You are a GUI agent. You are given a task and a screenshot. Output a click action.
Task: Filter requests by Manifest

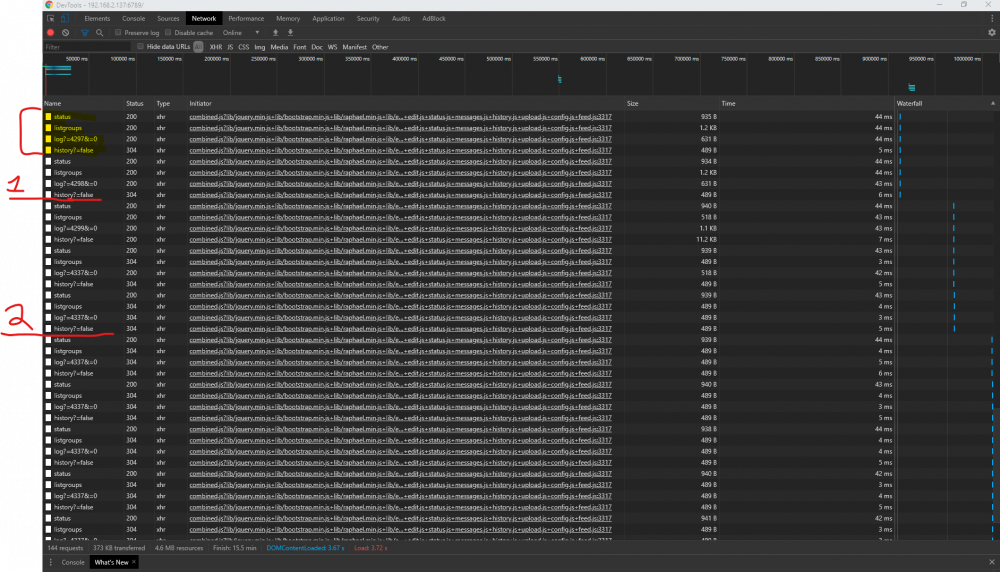(355, 47)
